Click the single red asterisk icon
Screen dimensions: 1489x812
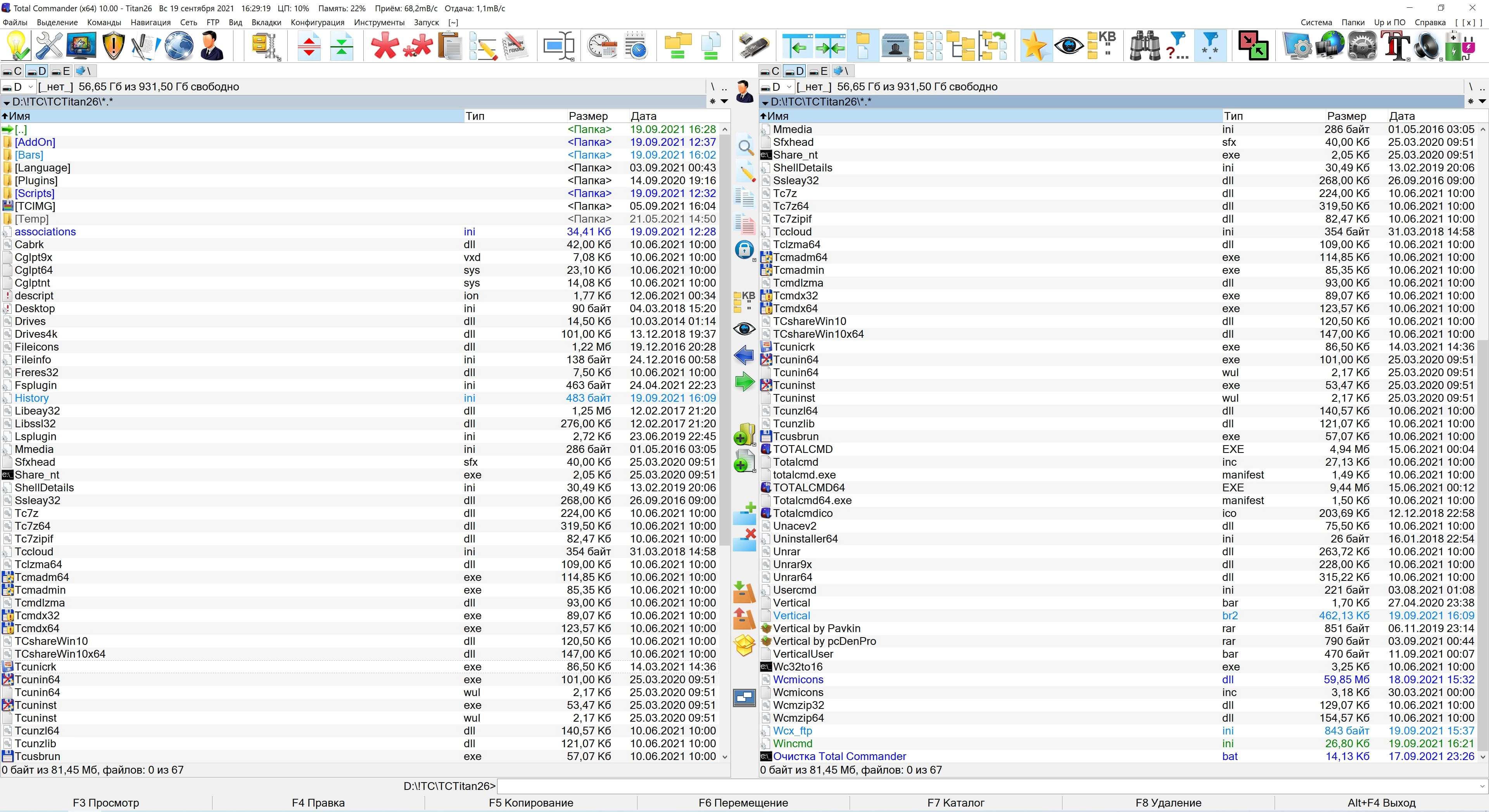384,46
